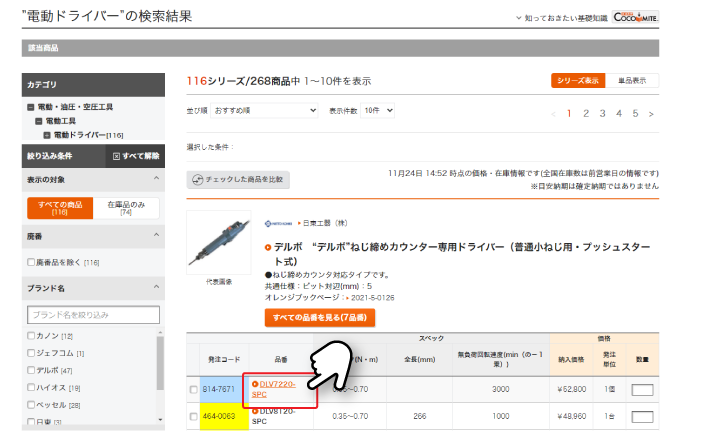
Task: Check the デルボ brand checkbox
Action: (31, 370)
